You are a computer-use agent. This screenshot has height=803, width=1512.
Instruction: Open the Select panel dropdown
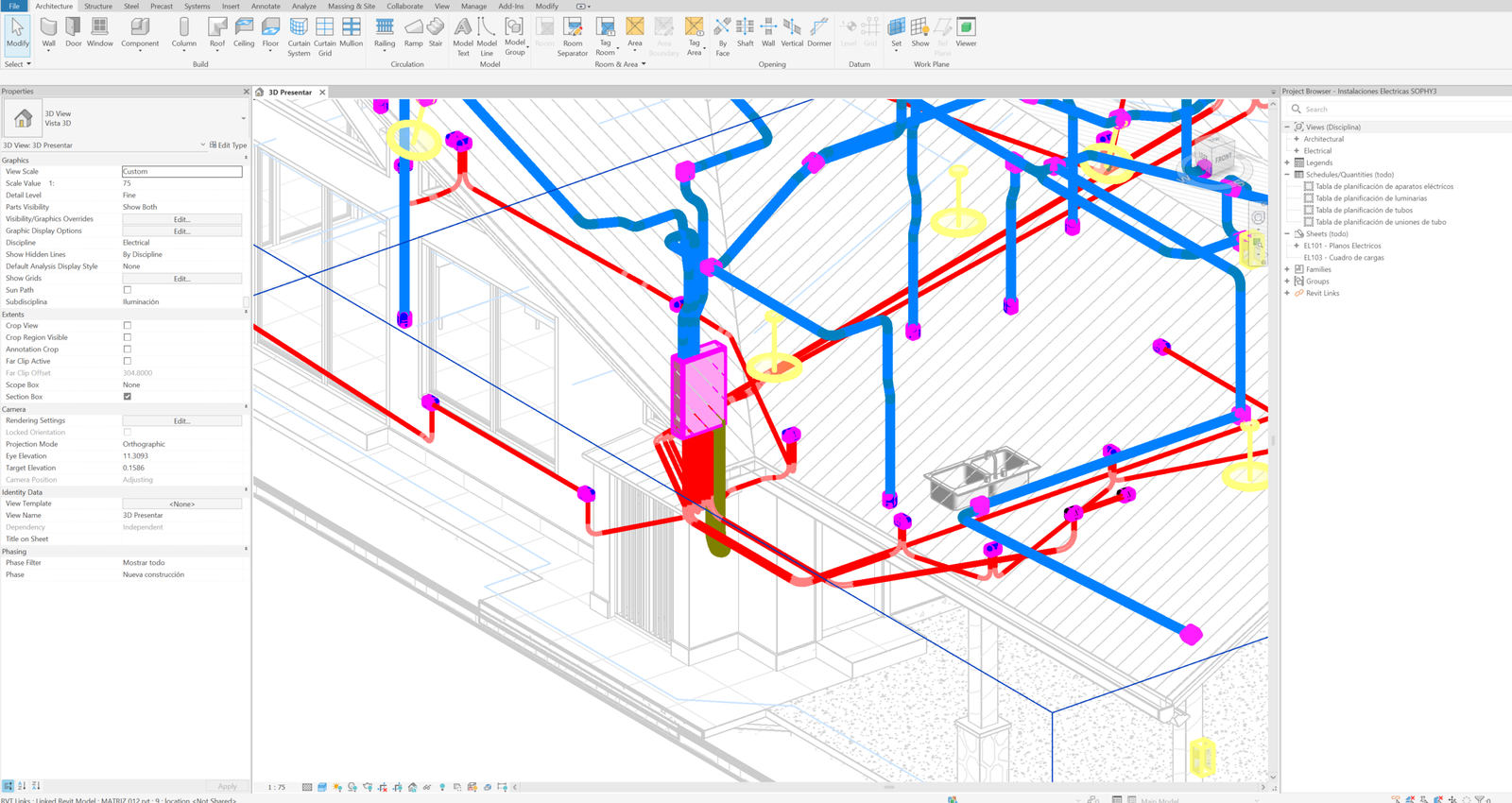pyautogui.click(x=18, y=64)
